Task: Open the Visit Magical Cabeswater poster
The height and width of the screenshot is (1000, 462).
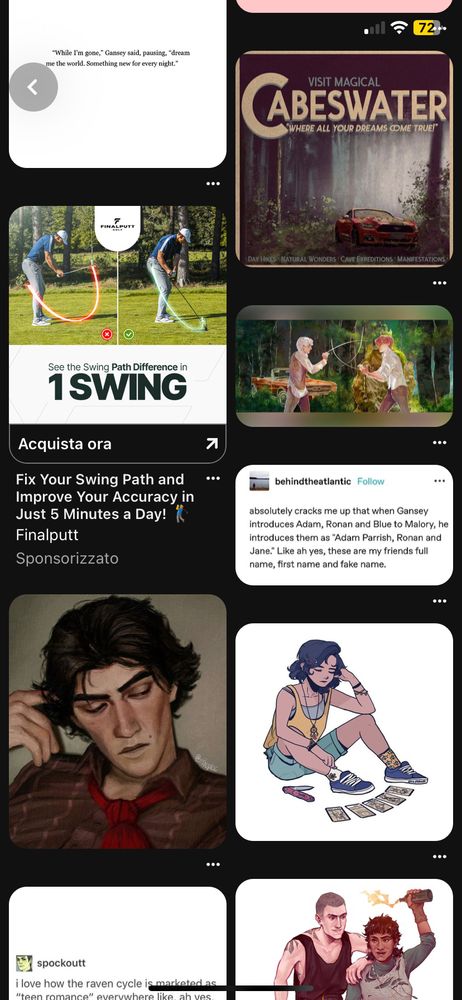Action: coord(344,159)
